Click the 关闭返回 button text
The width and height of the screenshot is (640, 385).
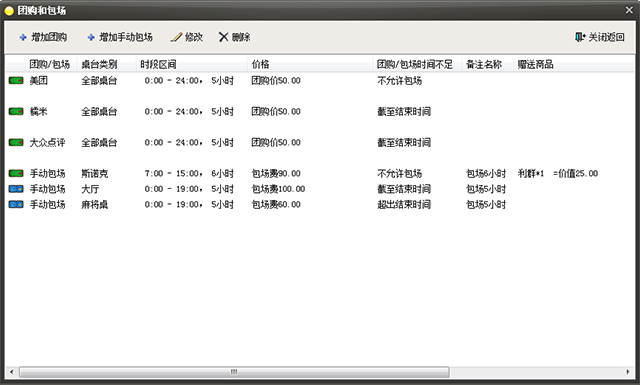click(x=607, y=38)
